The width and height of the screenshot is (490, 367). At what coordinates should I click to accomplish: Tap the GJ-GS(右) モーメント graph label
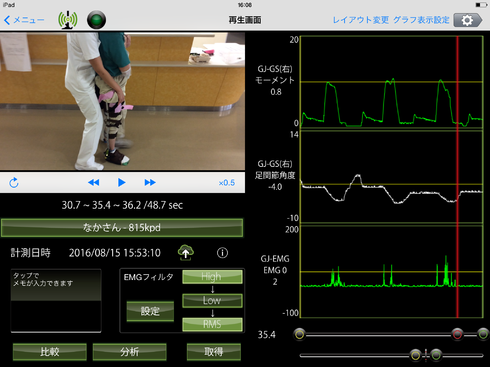pyautogui.click(x=275, y=80)
